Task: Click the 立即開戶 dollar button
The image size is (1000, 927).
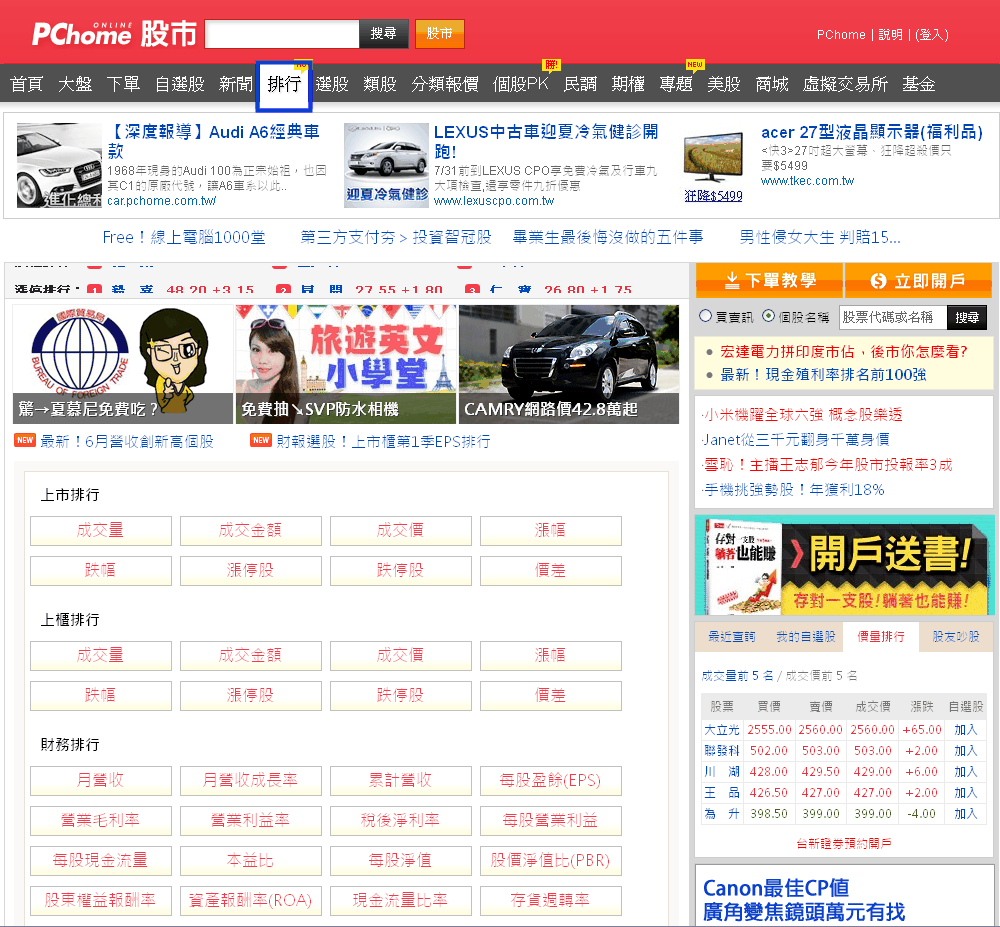Action: (918, 280)
